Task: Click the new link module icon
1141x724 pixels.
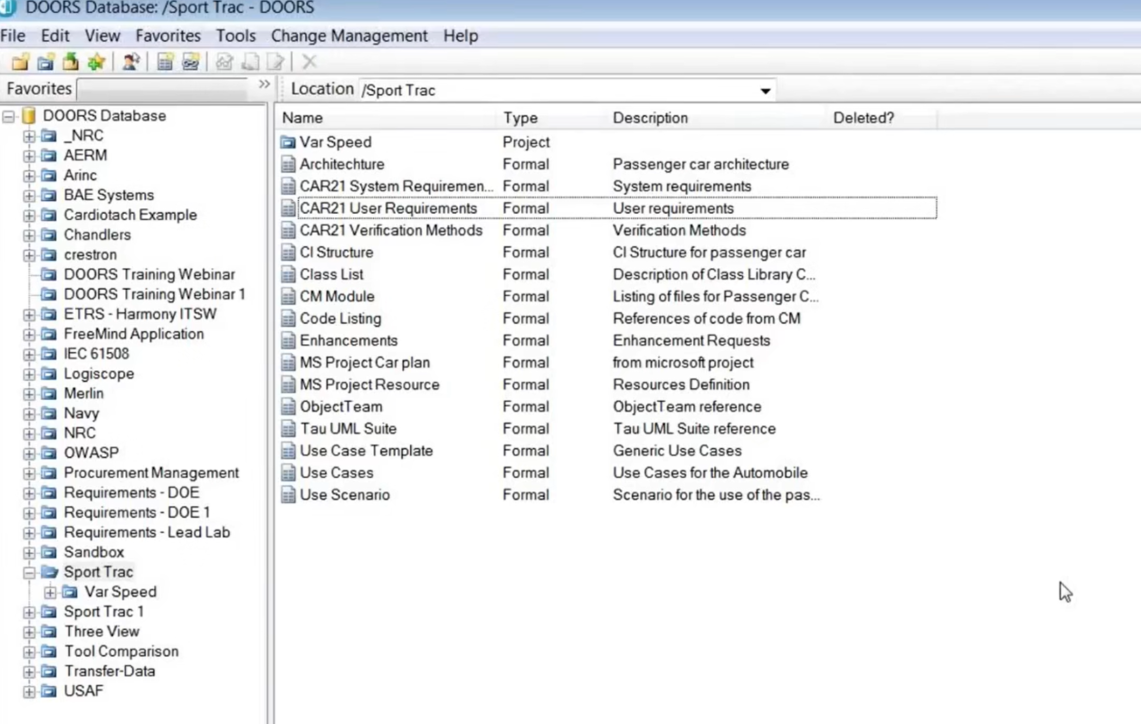Action: [191, 62]
